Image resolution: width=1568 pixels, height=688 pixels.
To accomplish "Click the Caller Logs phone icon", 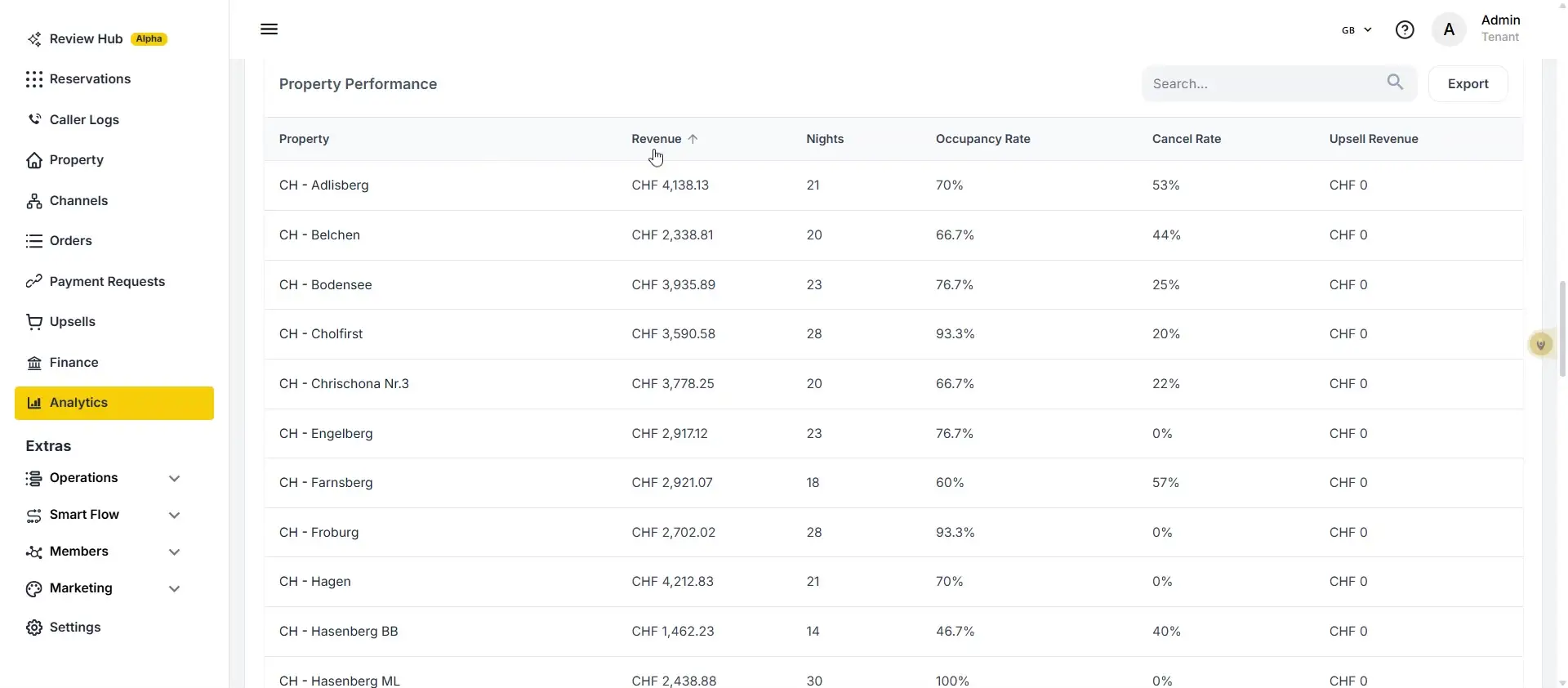I will [x=34, y=119].
